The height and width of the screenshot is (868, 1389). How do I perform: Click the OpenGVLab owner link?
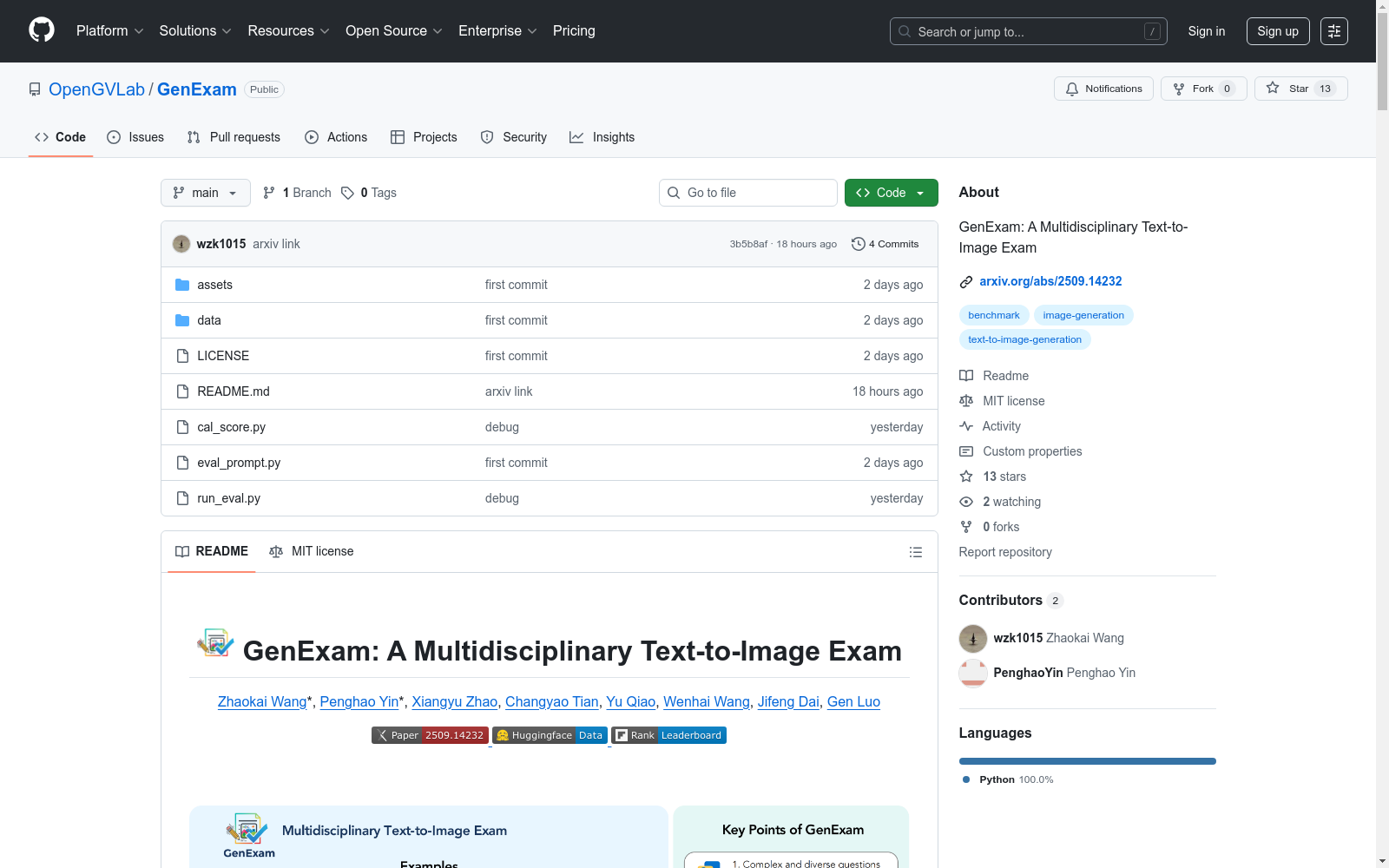point(96,89)
